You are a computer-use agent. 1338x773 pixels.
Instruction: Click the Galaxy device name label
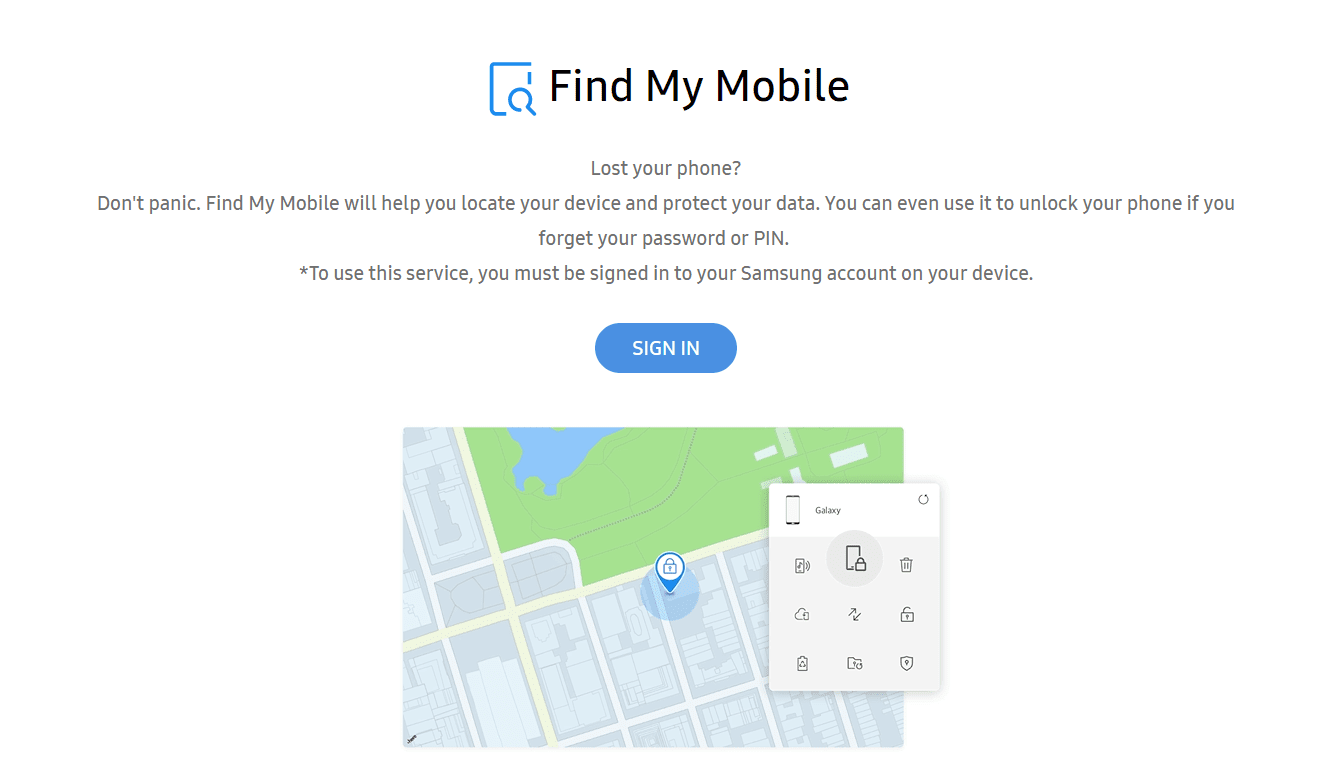point(828,510)
